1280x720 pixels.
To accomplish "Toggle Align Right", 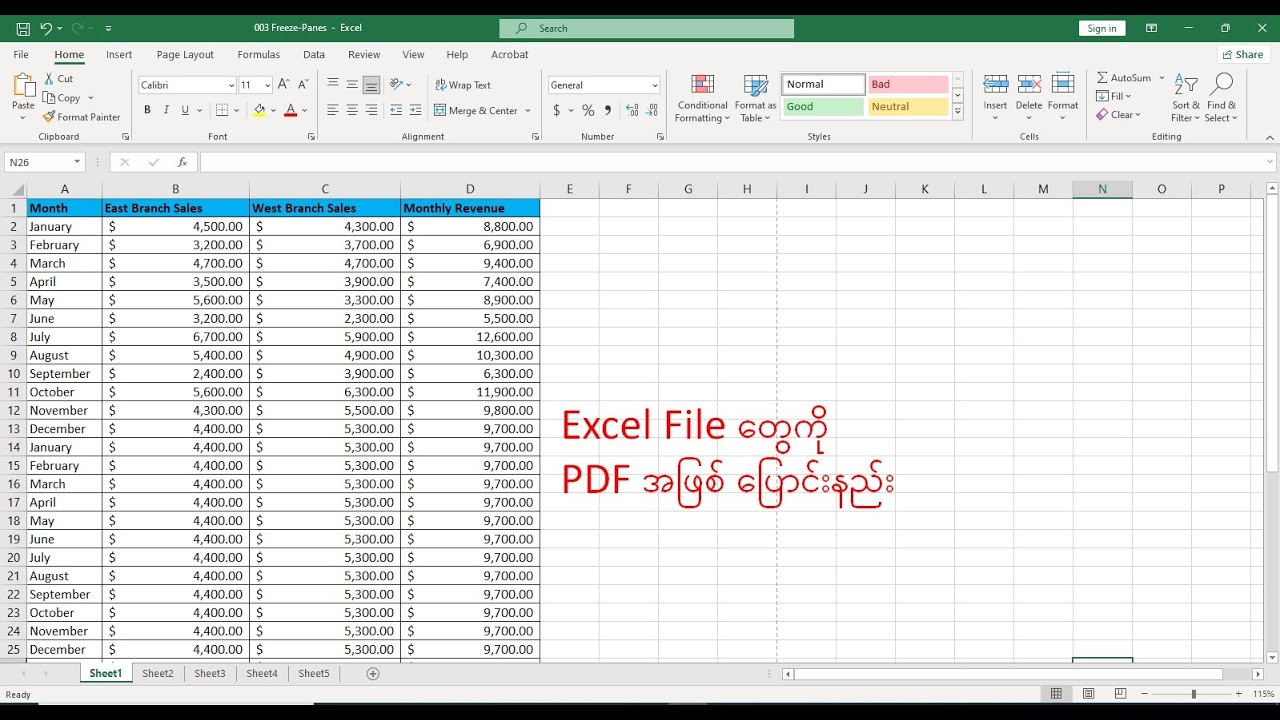I will click(x=371, y=110).
